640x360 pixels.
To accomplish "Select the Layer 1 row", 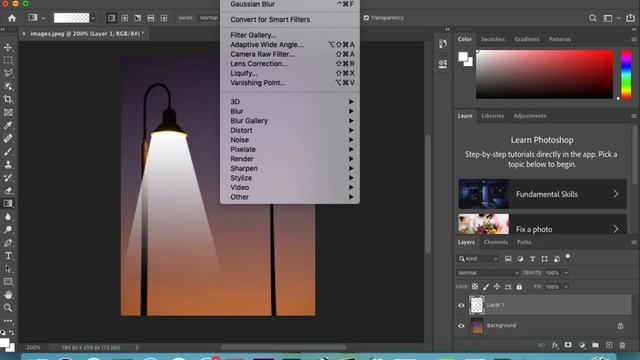I will 543,305.
